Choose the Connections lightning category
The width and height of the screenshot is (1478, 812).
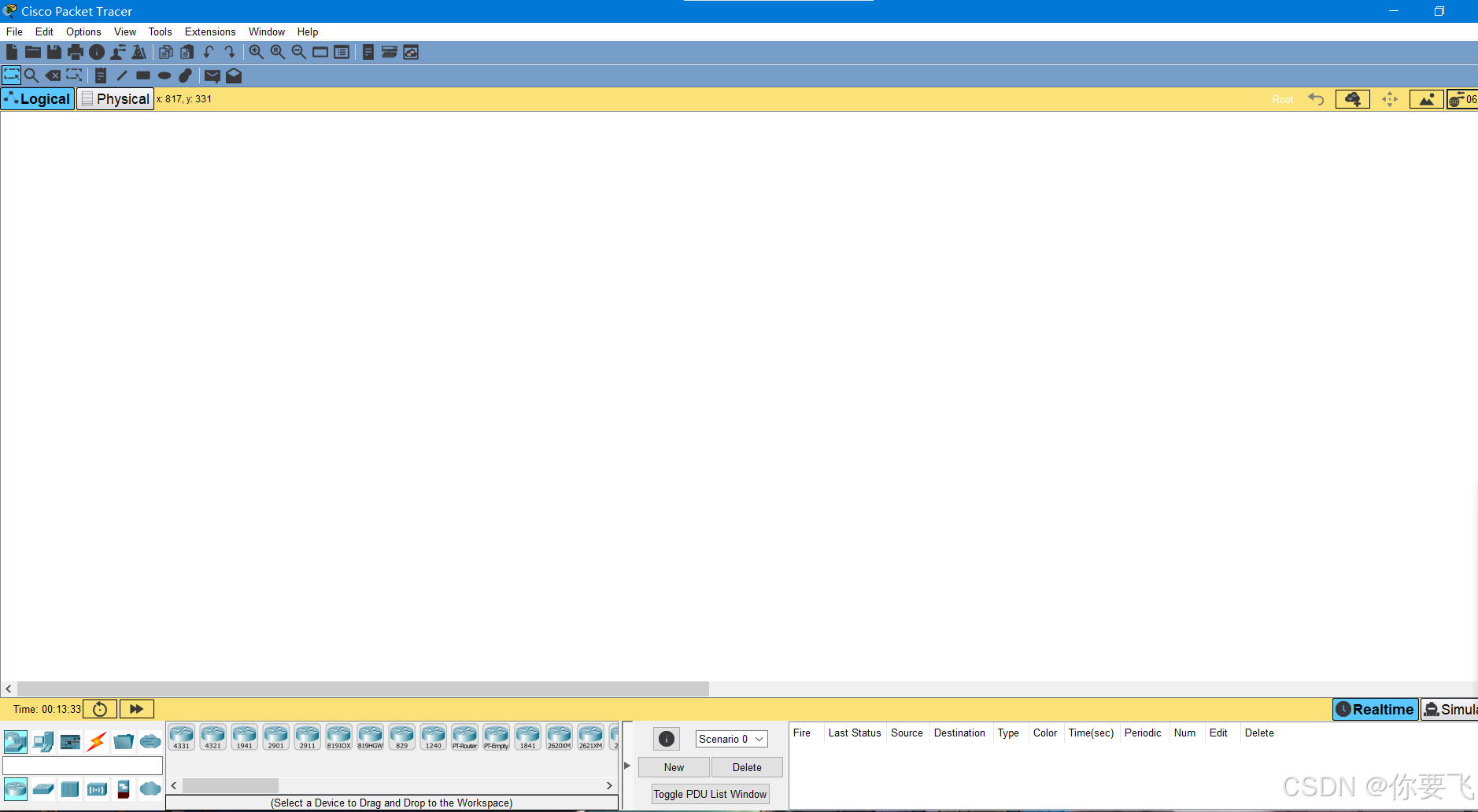97,741
